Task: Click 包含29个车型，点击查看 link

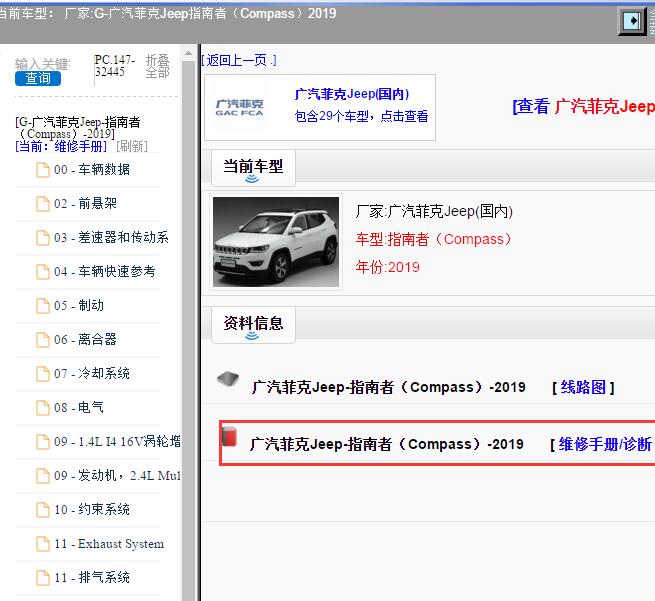Action: coord(361,116)
